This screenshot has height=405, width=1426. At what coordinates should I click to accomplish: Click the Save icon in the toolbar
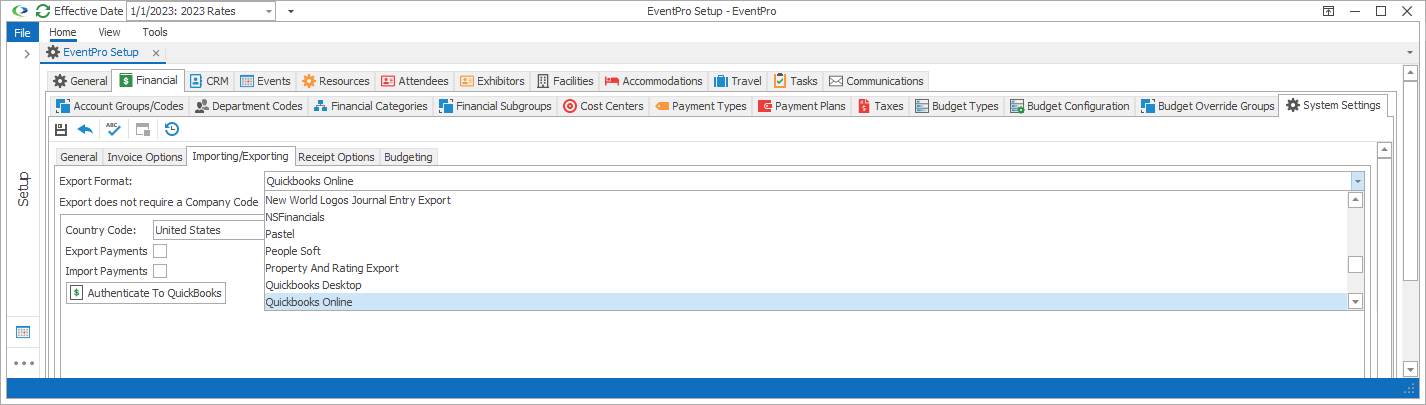[61, 129]
